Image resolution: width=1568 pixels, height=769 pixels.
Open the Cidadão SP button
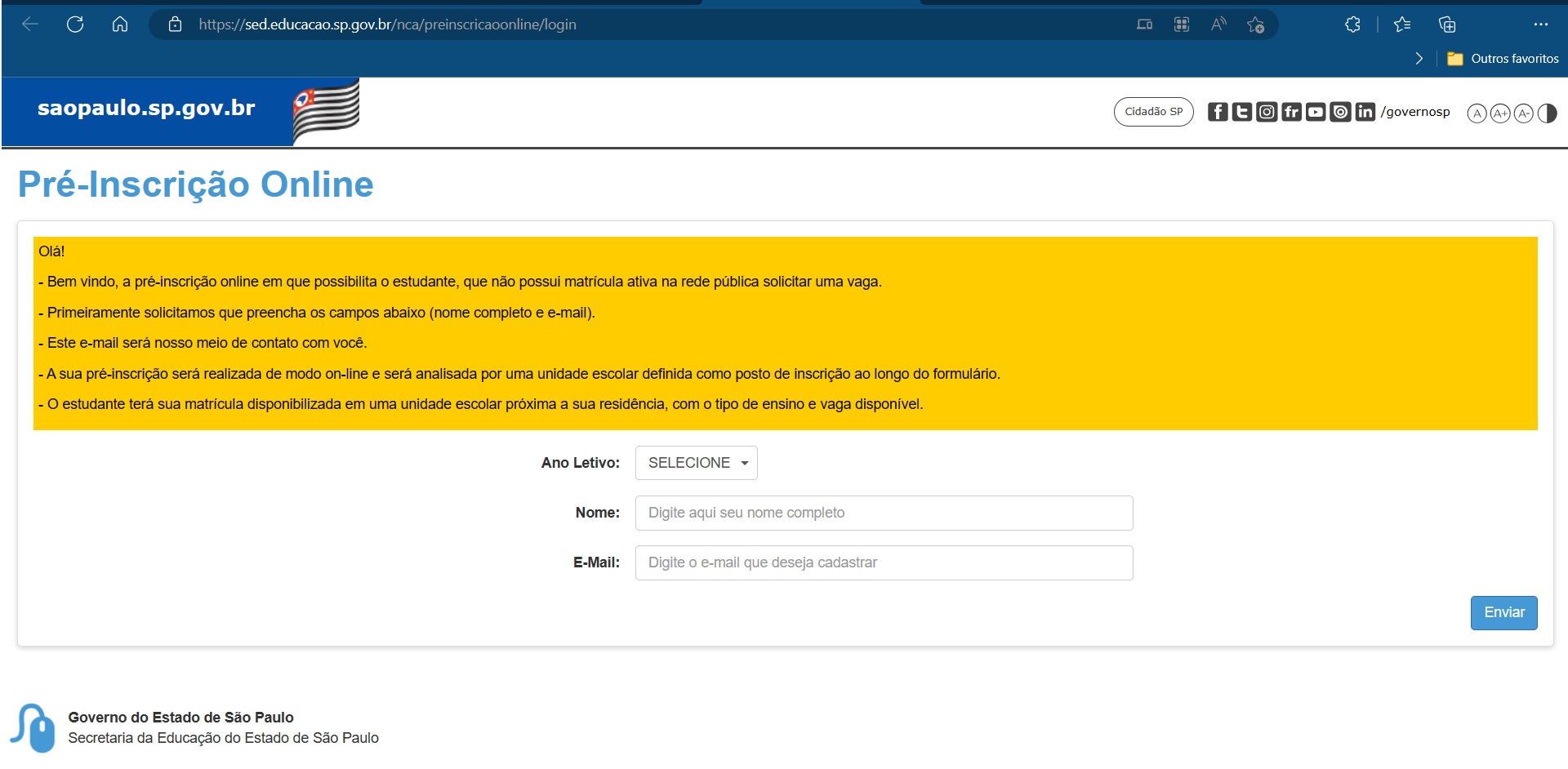[x=1153, y=112]
